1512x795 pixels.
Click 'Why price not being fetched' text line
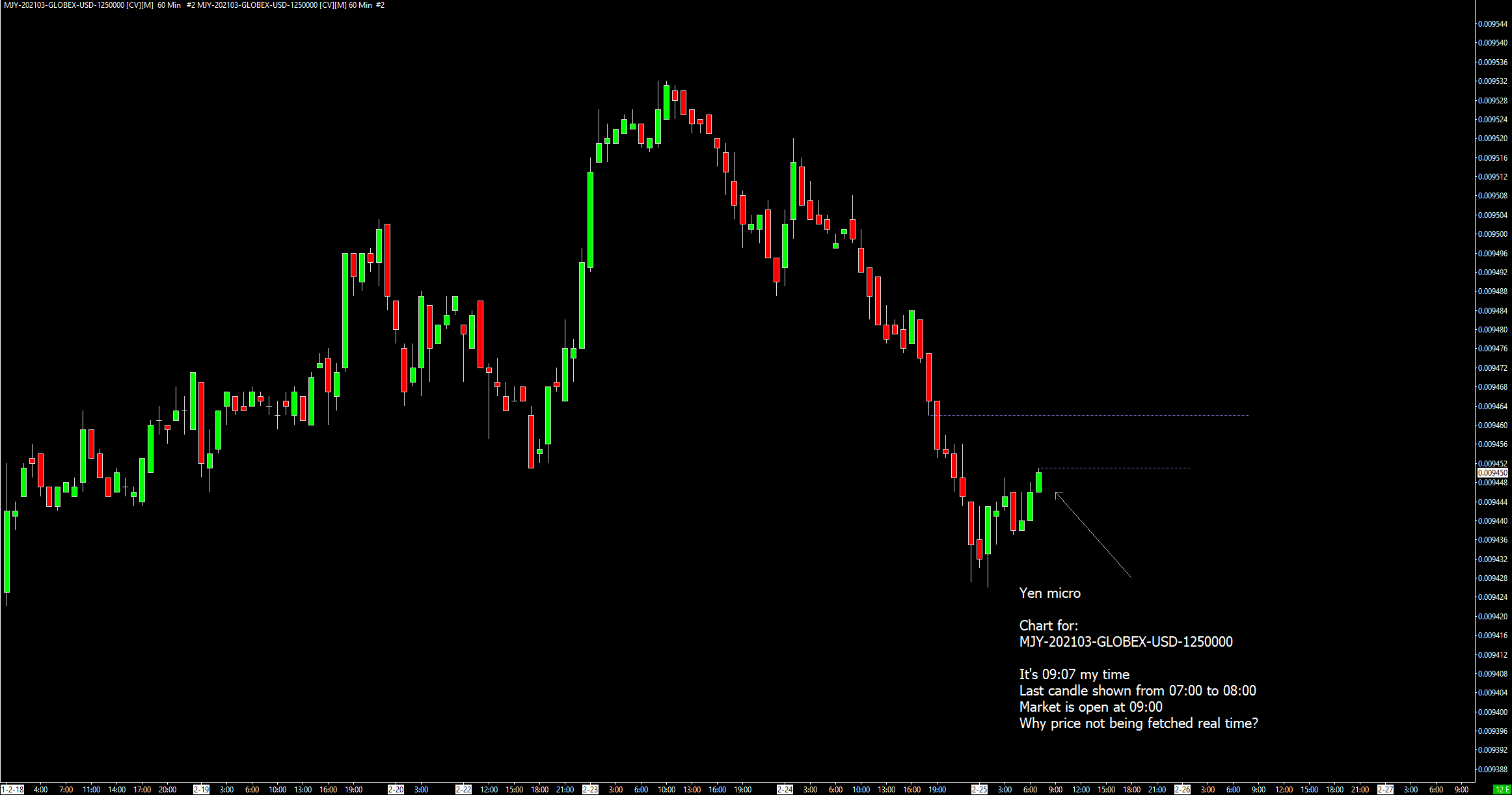[1139, 723]
